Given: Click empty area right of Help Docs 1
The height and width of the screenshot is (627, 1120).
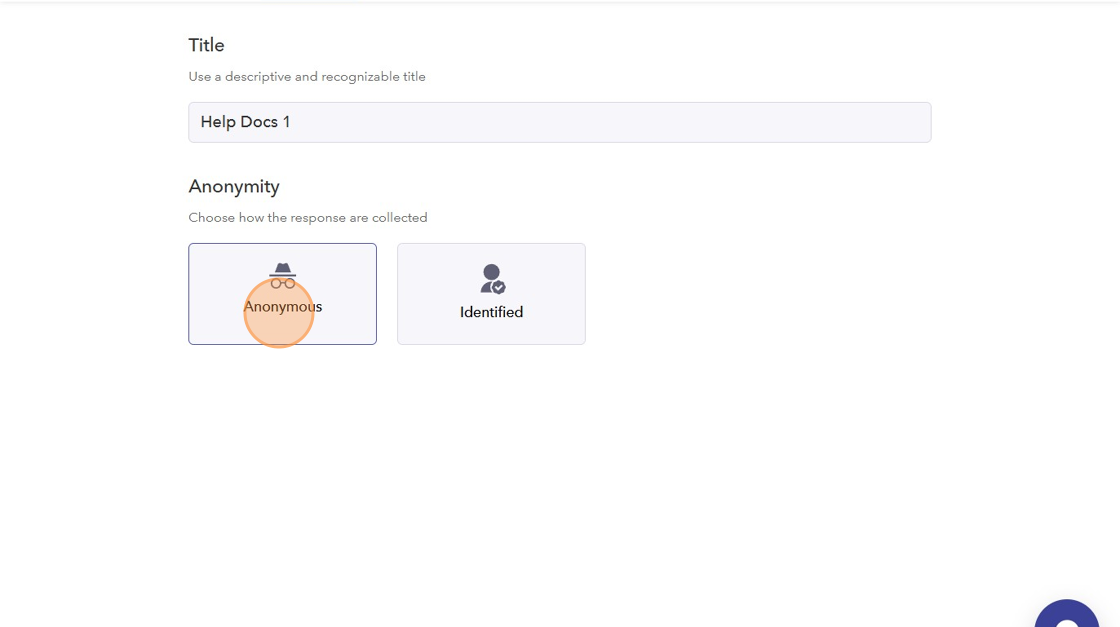Looking at the screenshot, I should pyautogui.click(x=607, y=122).
